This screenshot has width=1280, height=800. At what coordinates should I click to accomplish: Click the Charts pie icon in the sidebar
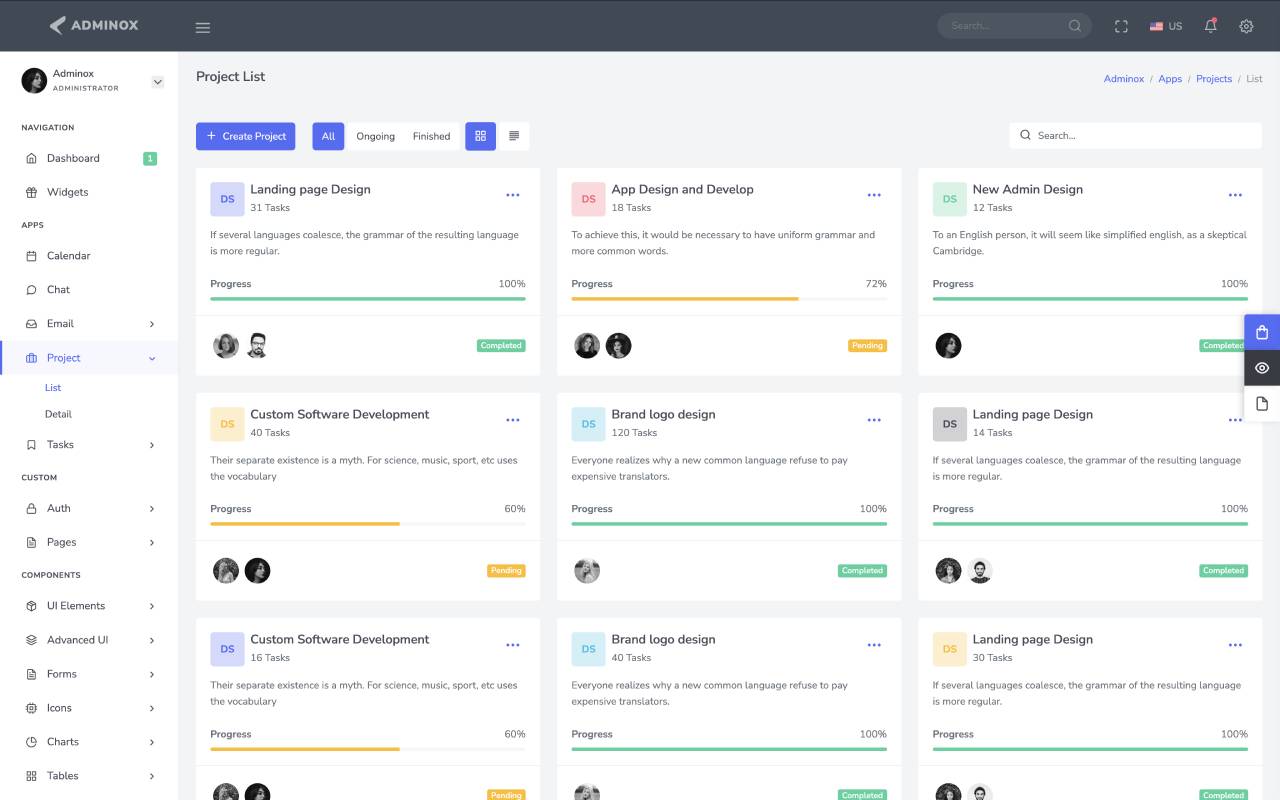(x=31, y=742)
